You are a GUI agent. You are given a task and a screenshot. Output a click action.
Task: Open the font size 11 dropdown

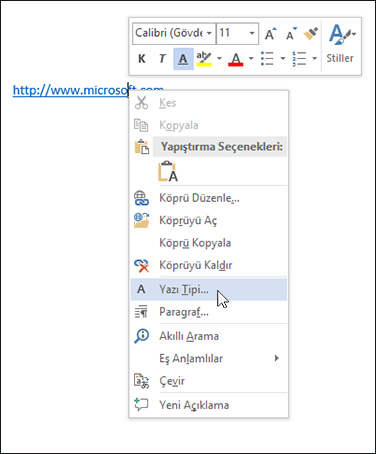(x=252, y=33)
